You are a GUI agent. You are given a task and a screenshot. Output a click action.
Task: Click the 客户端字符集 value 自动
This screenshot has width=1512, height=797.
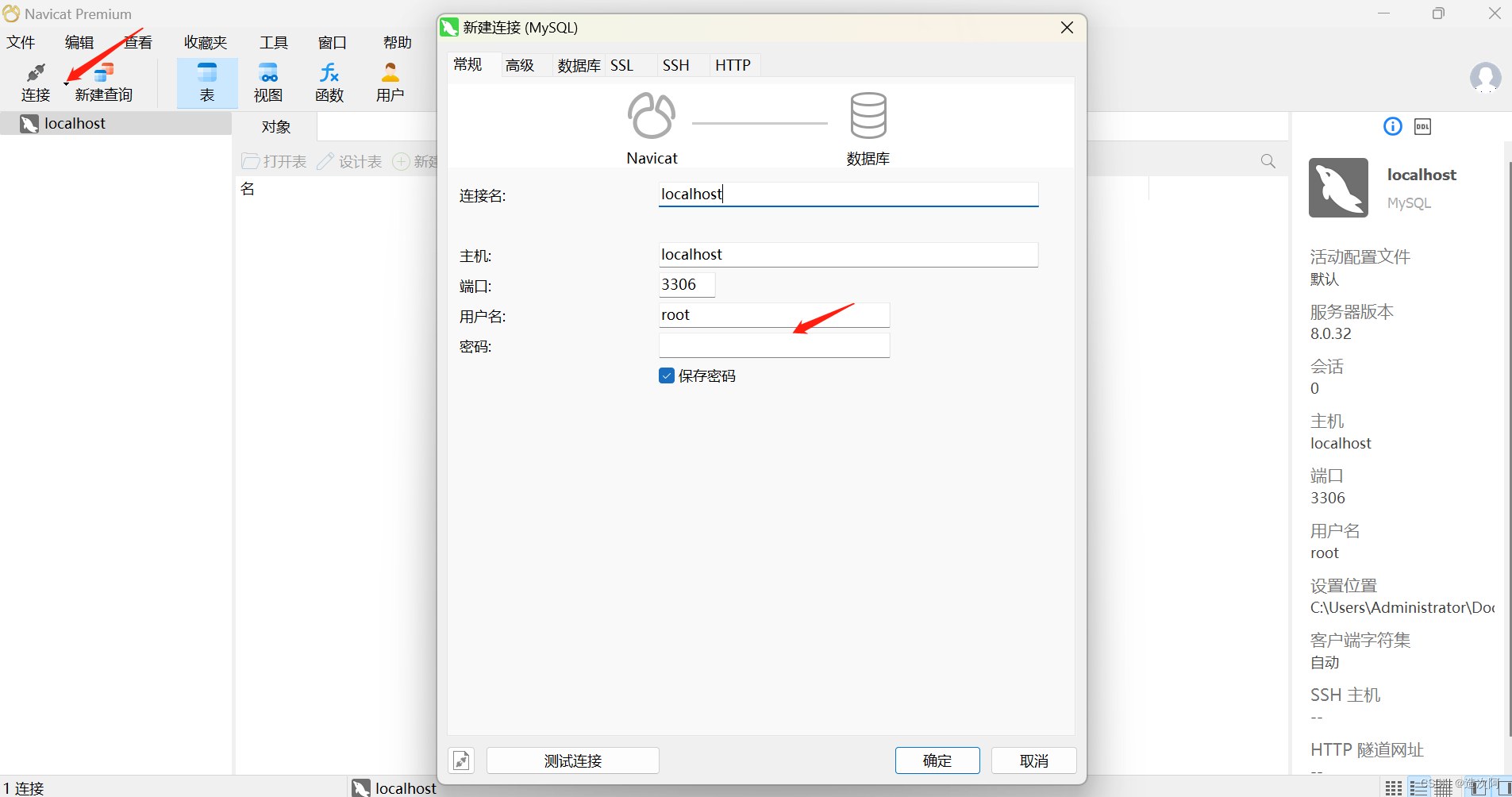1325,662
